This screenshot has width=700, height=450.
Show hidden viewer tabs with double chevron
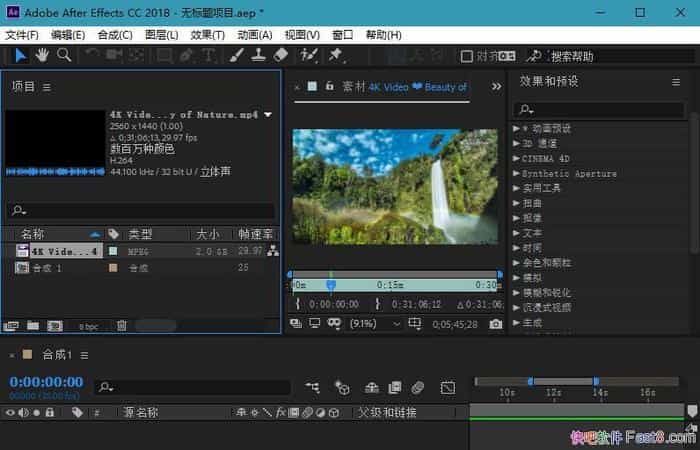496,86
